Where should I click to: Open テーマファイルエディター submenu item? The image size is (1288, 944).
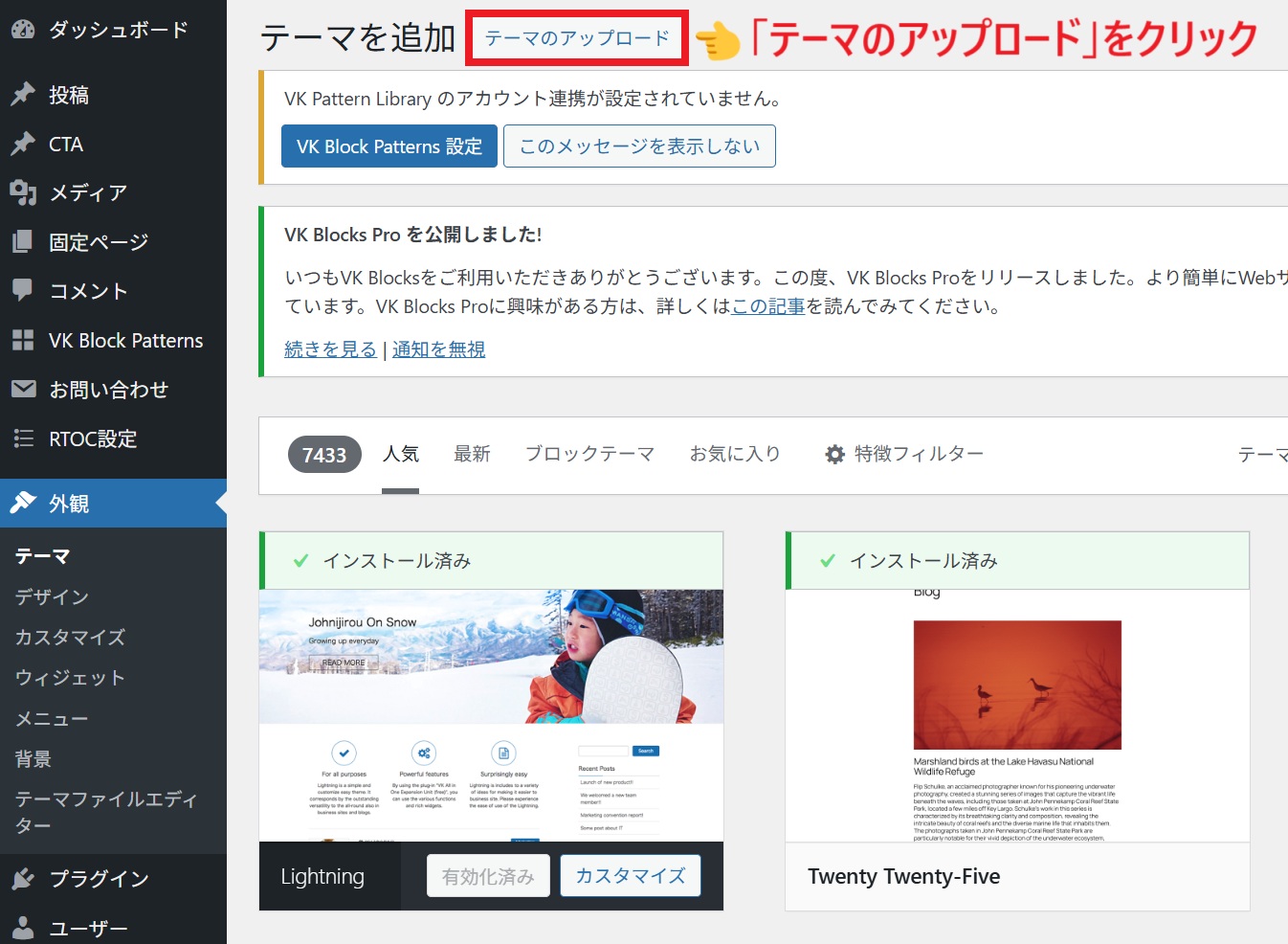(105, 812)
